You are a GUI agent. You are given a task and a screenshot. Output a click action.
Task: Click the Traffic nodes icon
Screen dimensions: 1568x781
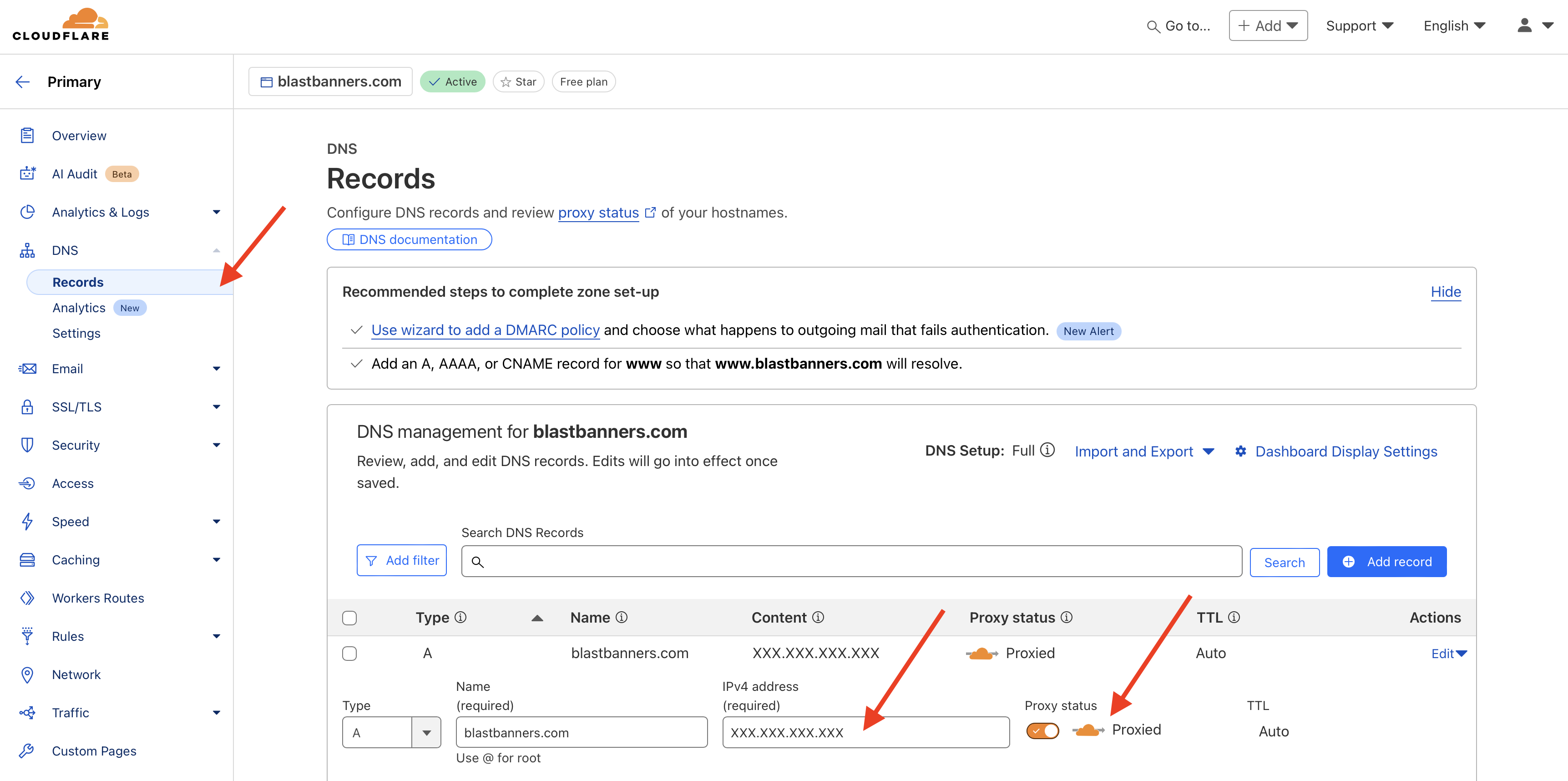click(27, 713)
